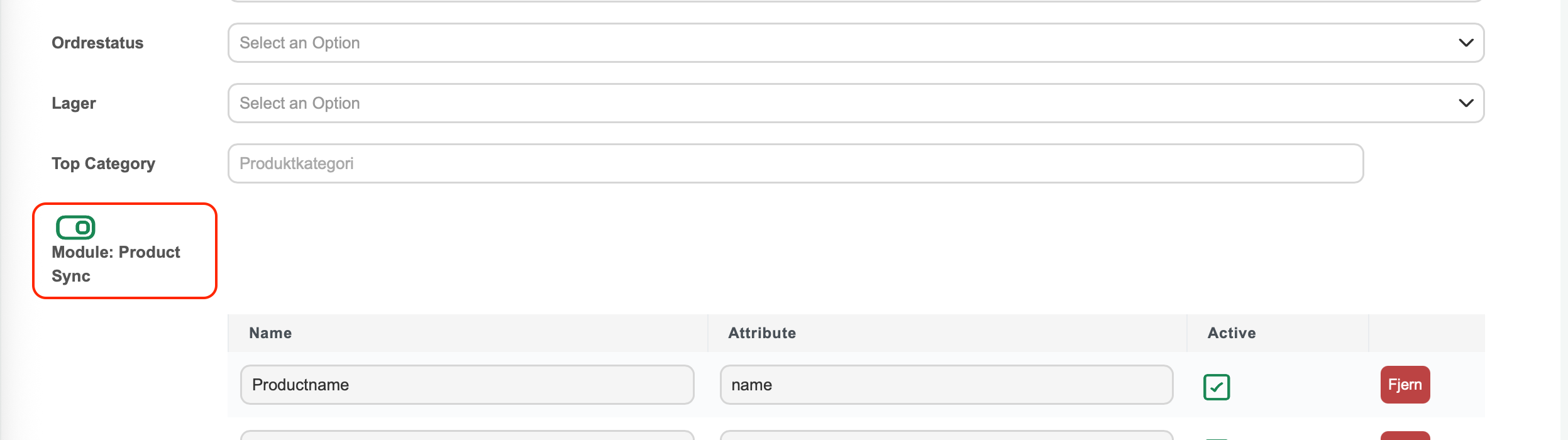Screen dimensions: 1568x440
Task: Focus the Top Category Produktkategori field
Action: (795, 163)
